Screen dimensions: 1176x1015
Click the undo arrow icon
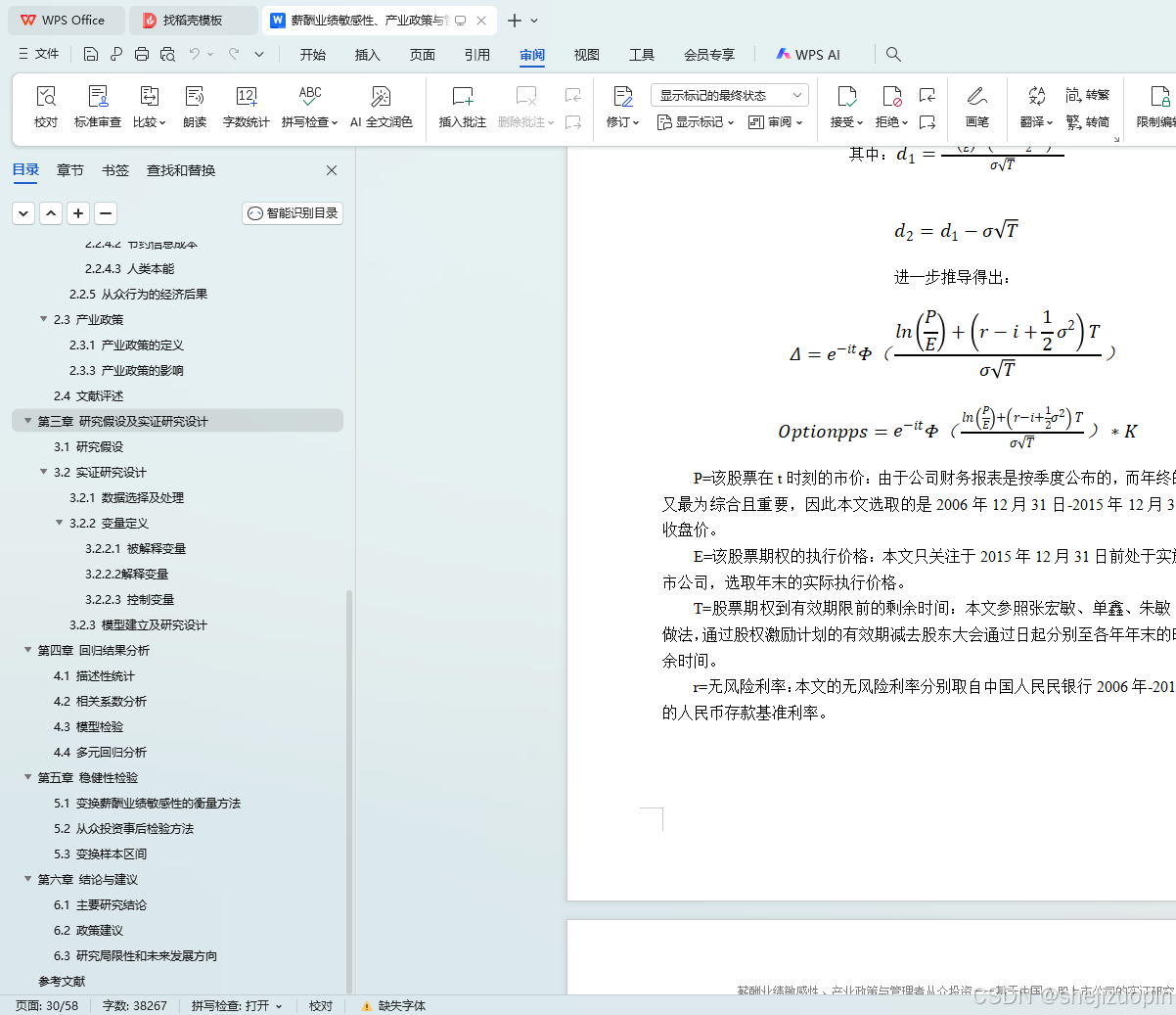pyautogui.click(x=195, y=54)
